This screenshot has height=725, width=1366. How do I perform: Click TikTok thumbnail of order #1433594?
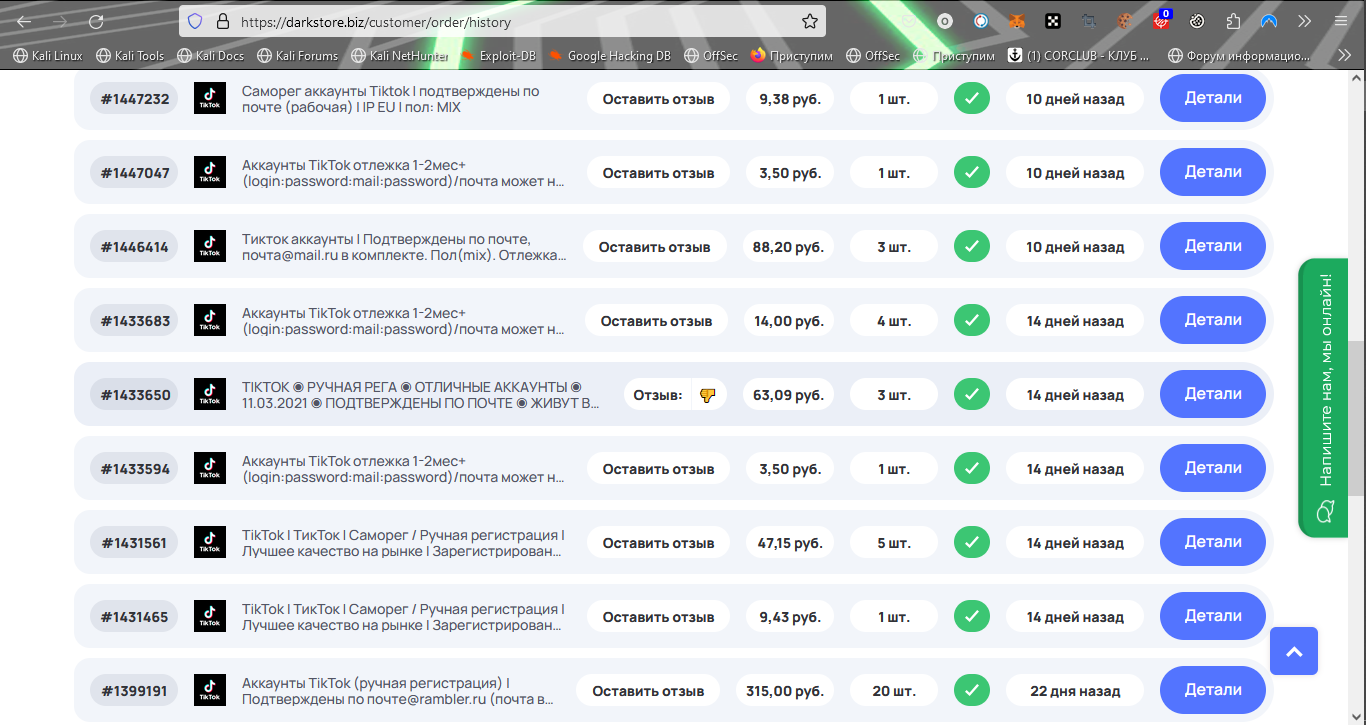pos(210,468)
